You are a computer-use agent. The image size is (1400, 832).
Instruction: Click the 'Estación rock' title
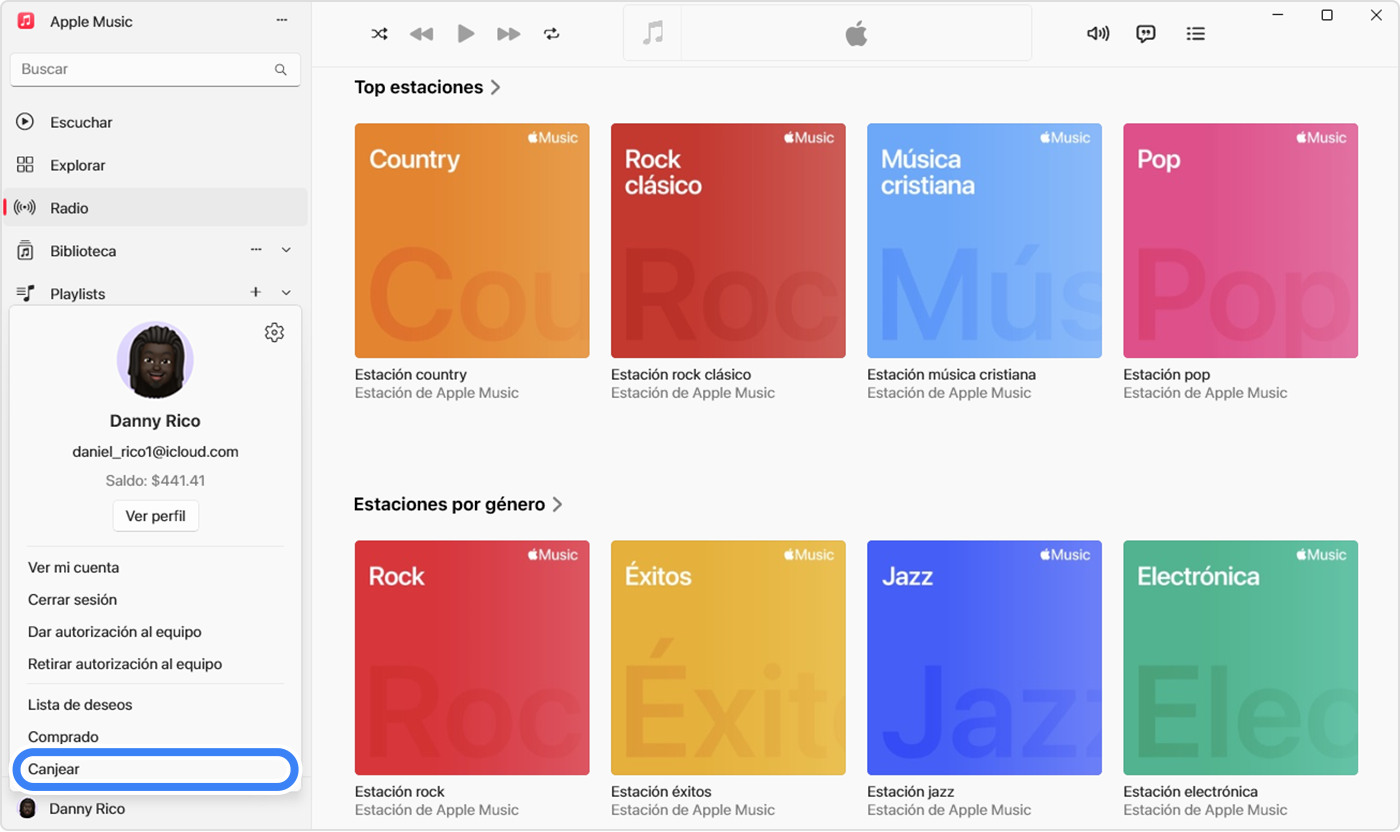tap(400, 792)
